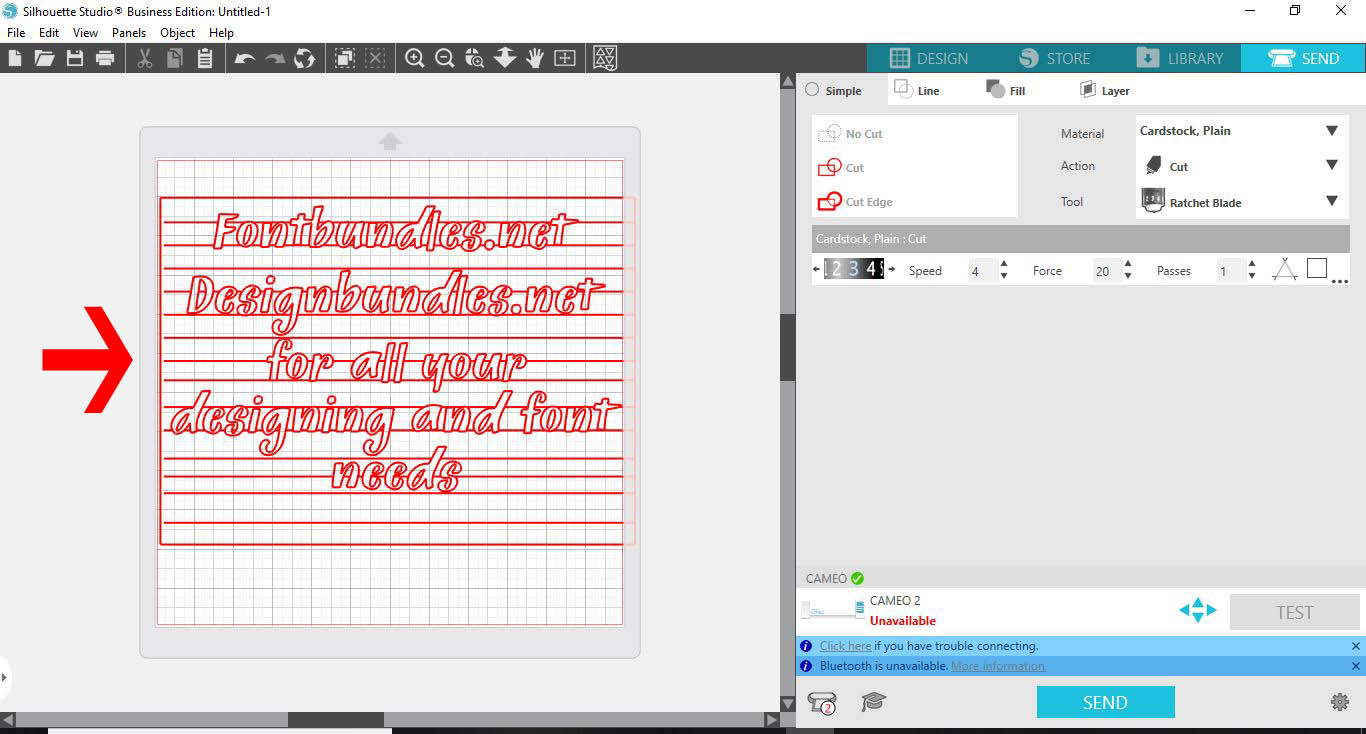Create a new document with the blank page icon
The image size is (1366, 734).
15,58
